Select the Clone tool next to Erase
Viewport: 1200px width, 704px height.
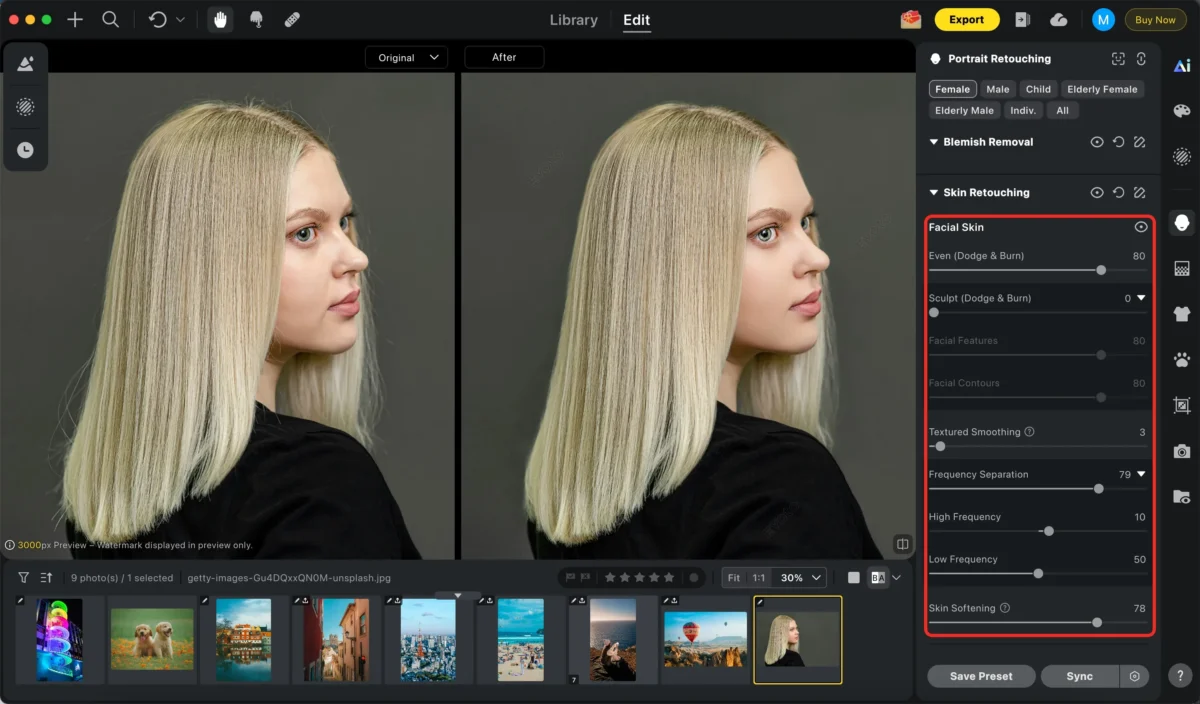[x=256, y=19]
